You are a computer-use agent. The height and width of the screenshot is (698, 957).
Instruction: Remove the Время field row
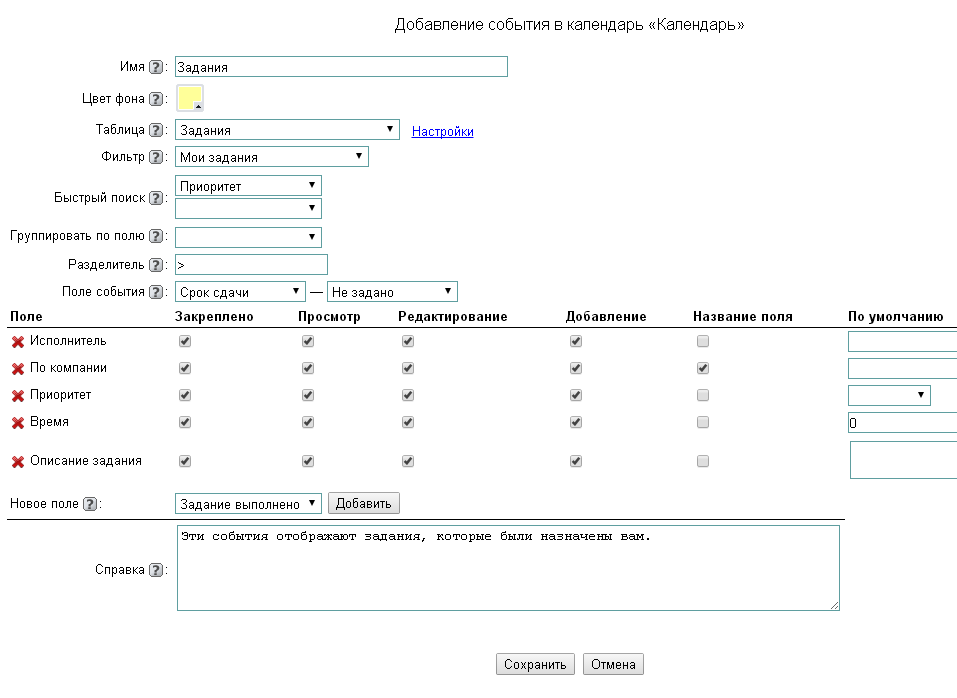click(x=17, y=423)
